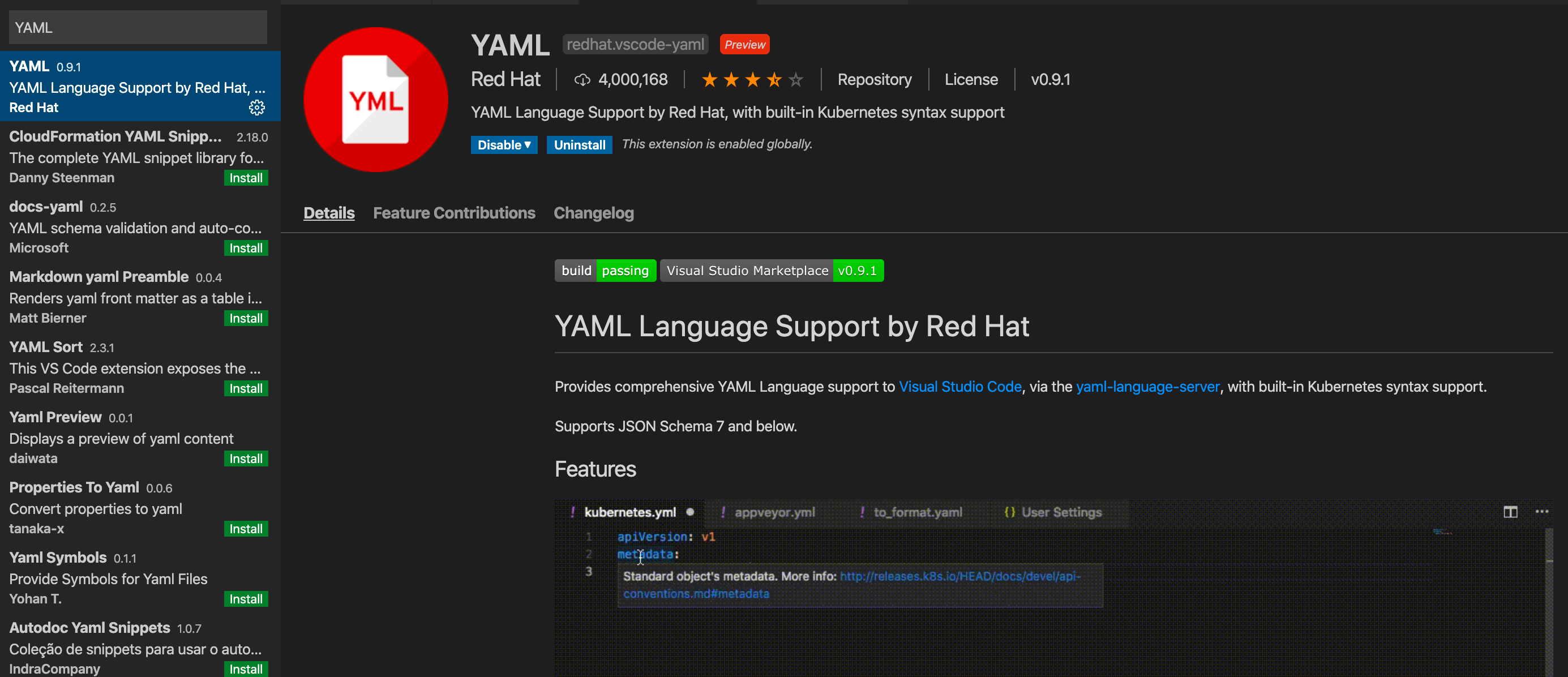Click Microsoft publisher name under docs-yaml
1568x677 pixels.
point(38,248)
